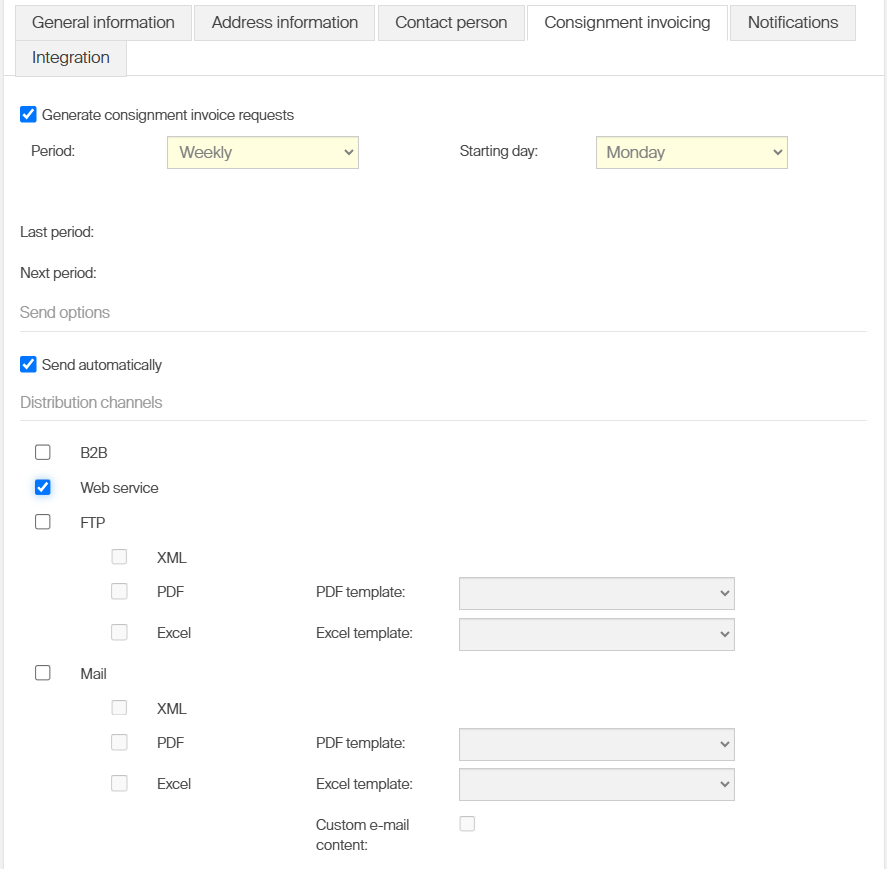Go to the Contact person tab
887x869 pixels.
point(451,23)
